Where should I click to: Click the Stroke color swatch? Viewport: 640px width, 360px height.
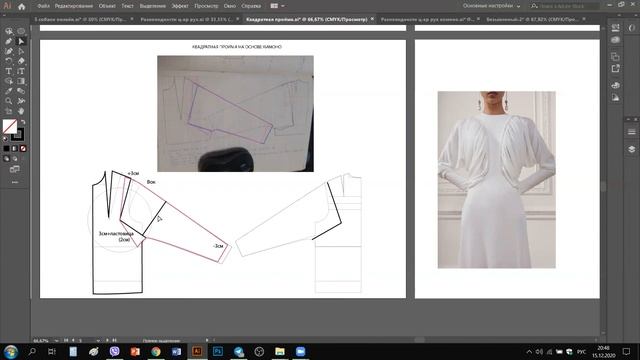[x=18, y=134]
